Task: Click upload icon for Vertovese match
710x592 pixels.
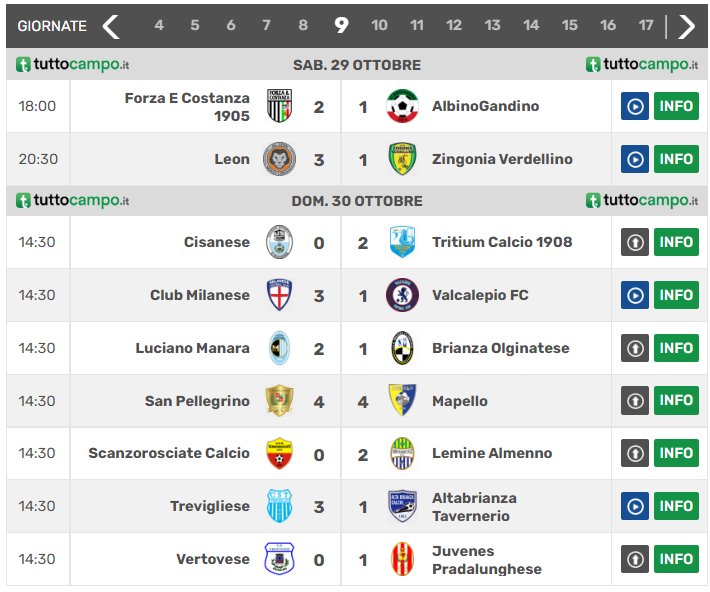Action: click(x=635, y=559)
